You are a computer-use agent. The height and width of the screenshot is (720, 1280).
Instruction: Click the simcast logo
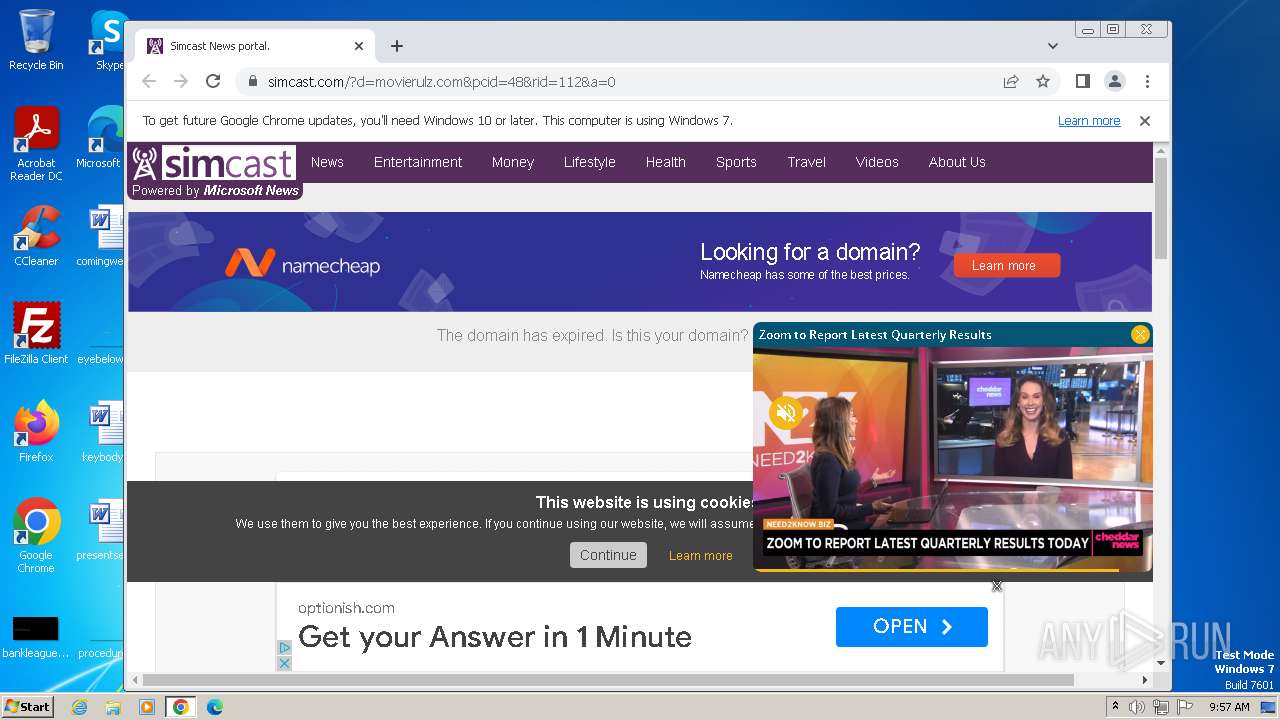(213, 164)
